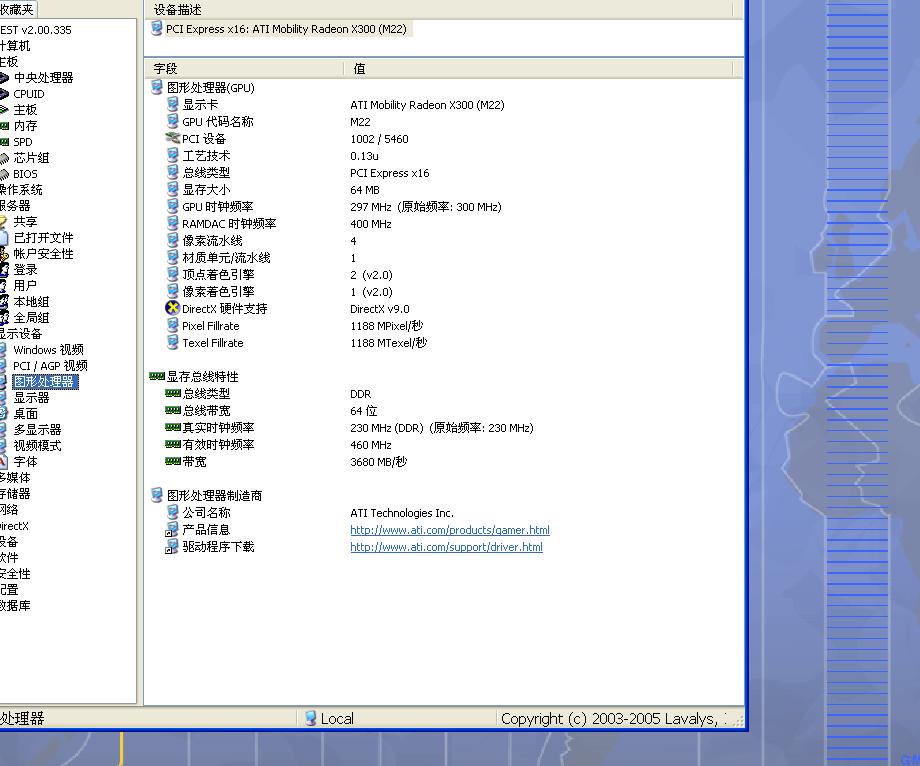This screenshot has width=920, height=766.
Task: Select the value 1002 / 5460
Action: click(379, 139)
